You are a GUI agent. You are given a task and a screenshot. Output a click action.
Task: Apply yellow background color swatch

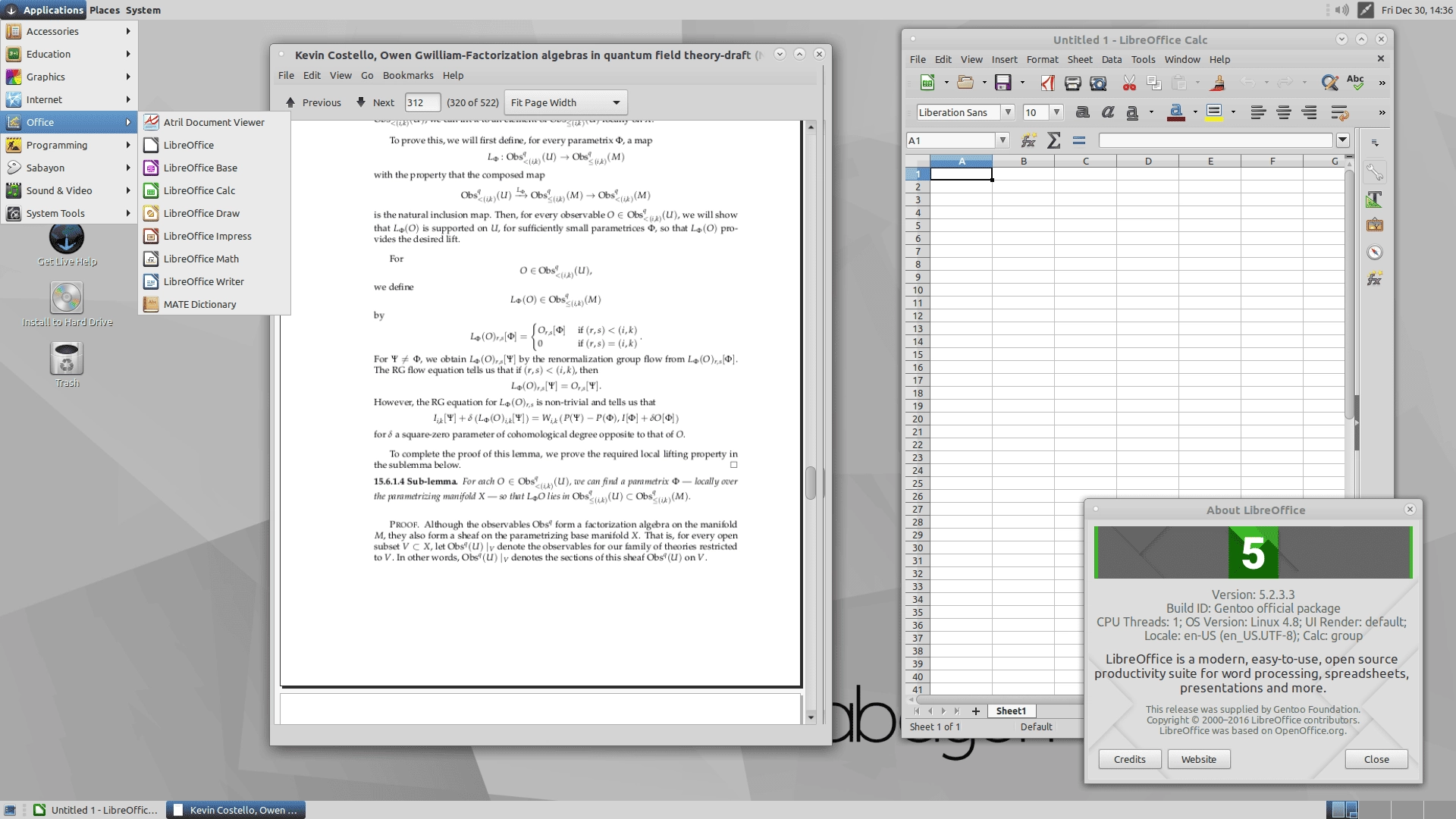(x=1214, y=112)
